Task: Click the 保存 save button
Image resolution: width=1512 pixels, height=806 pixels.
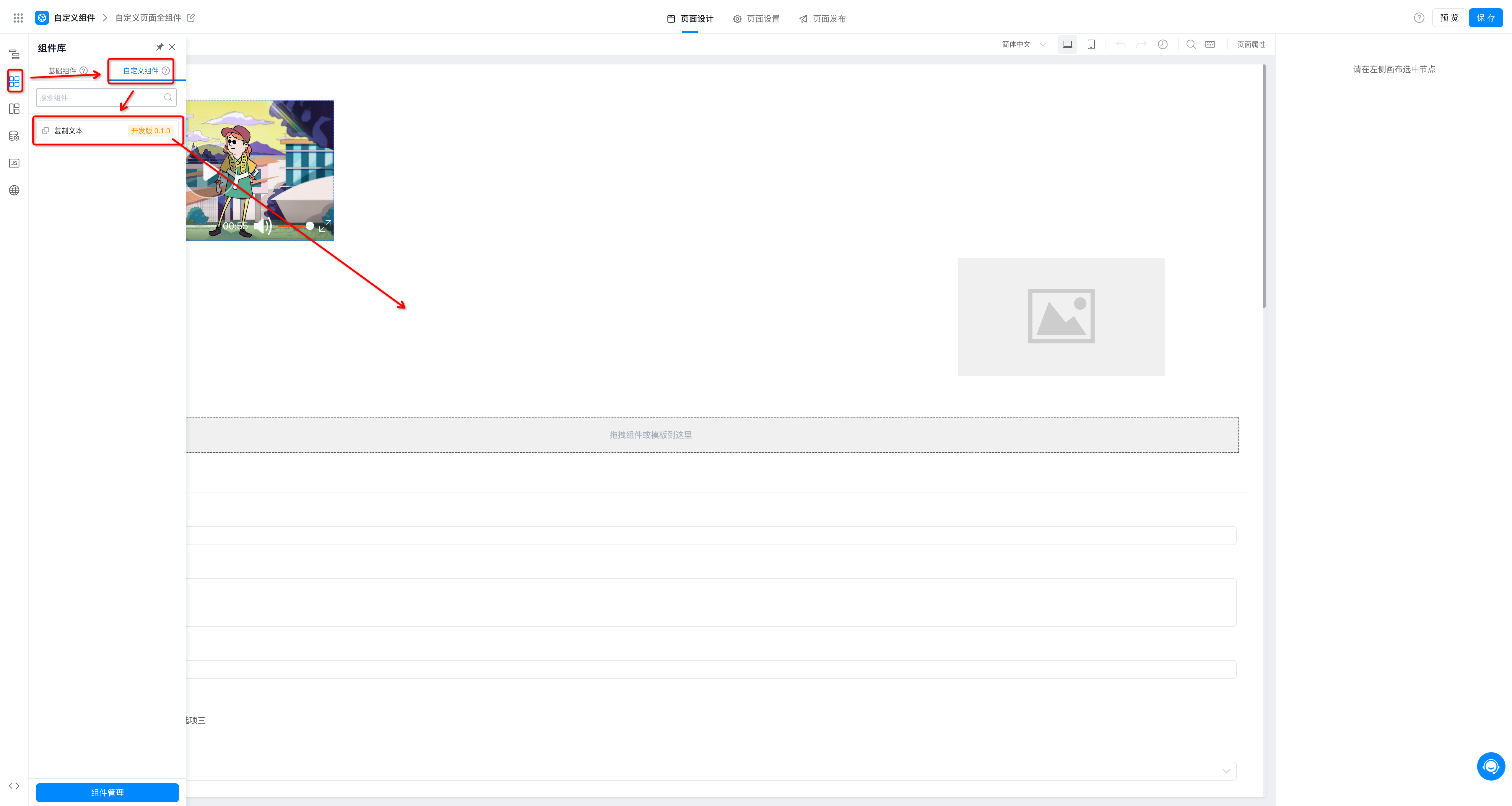Action: [x=1486, y=18]
